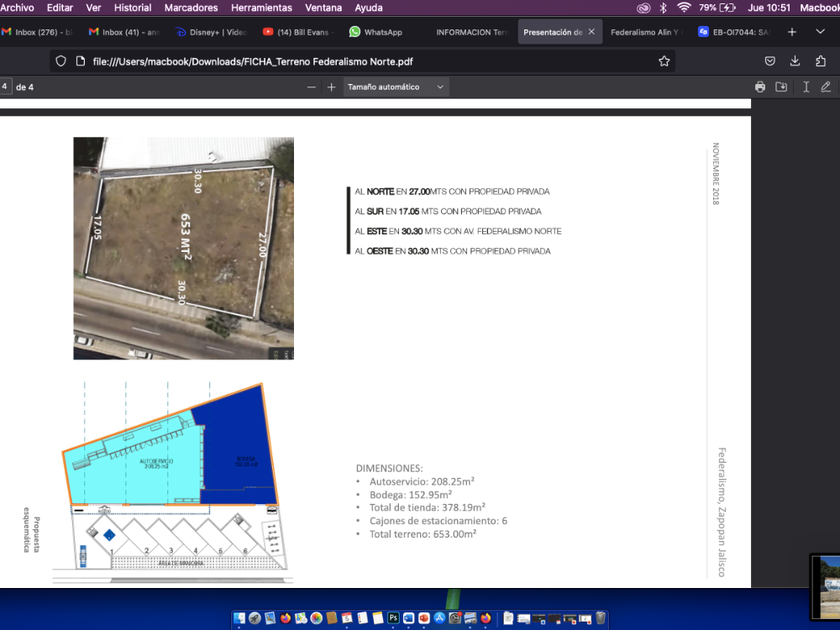
Task: Open a new tab with plus button
Action: tap(792, 32)
